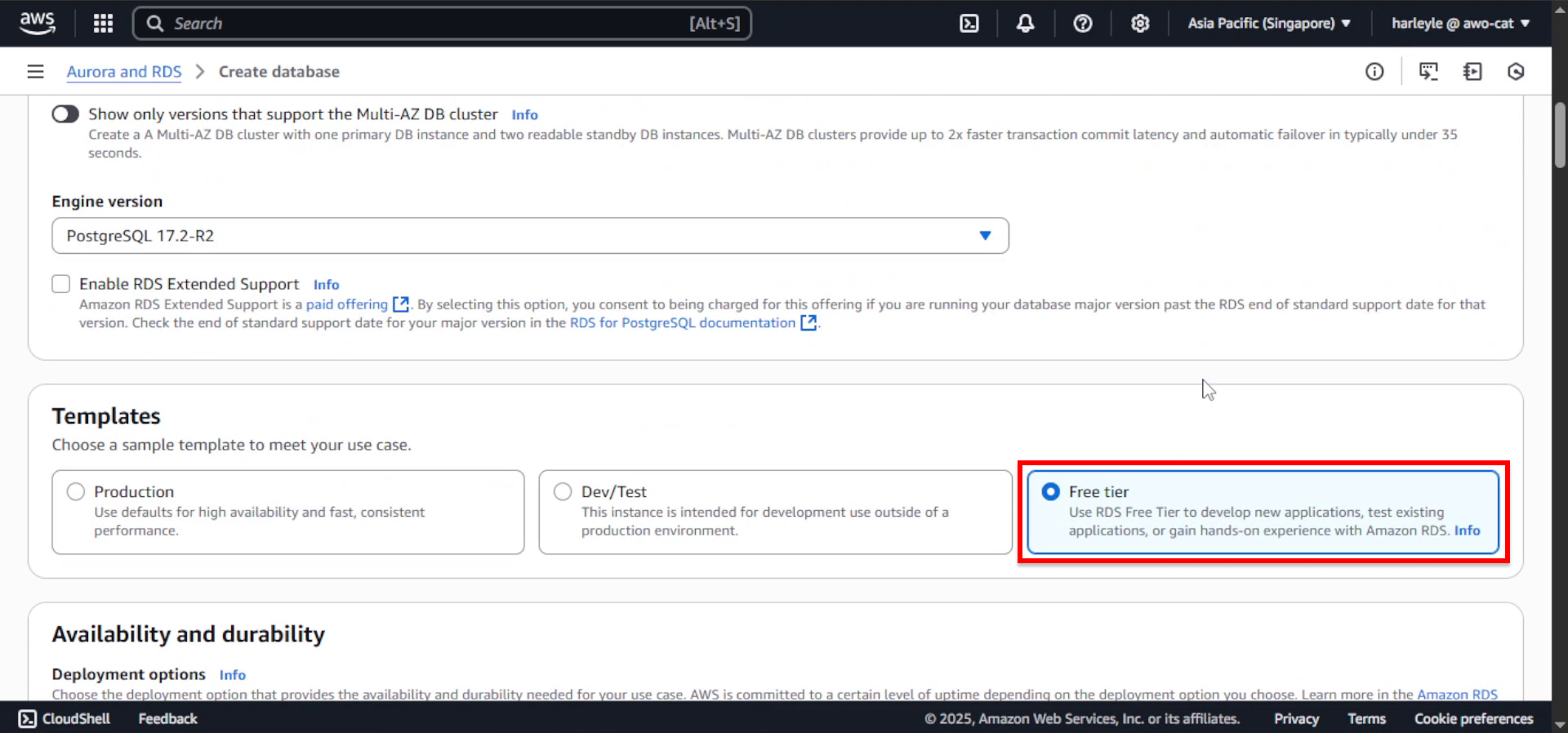Viewport: 1568px width, 733px height.
Task: Click the vertical page scrollbar thumb
Action: coord(1560,135)
